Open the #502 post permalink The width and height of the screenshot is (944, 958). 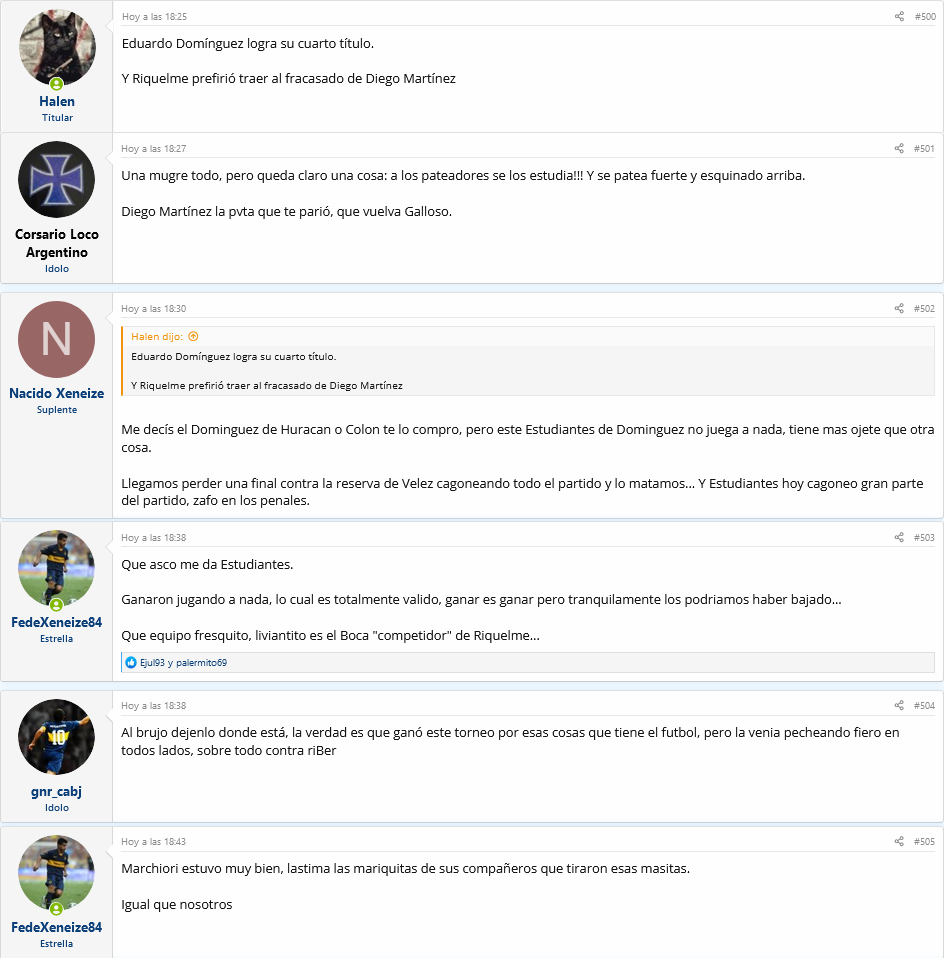click(x=924, y=309)
